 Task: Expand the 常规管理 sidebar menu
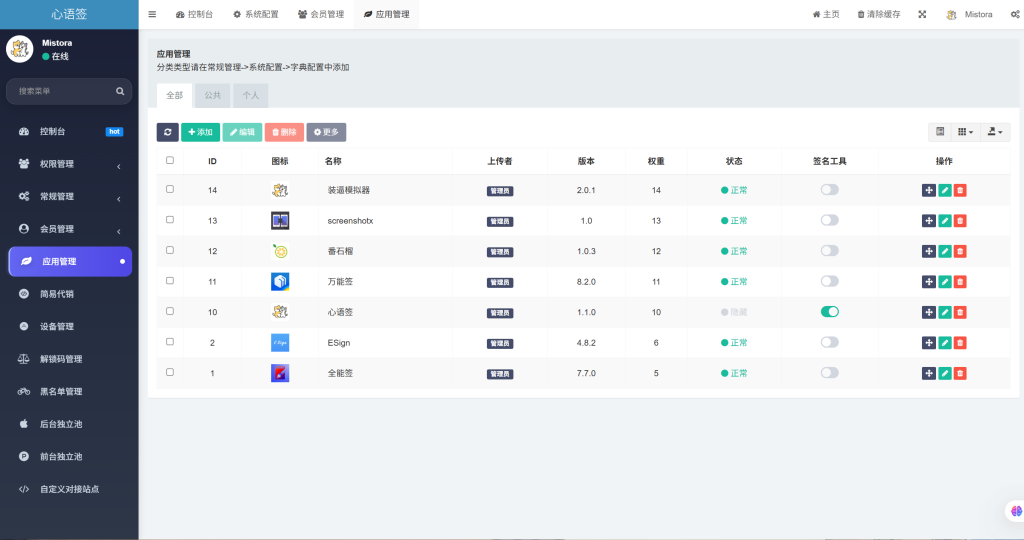tap(70, 197)
